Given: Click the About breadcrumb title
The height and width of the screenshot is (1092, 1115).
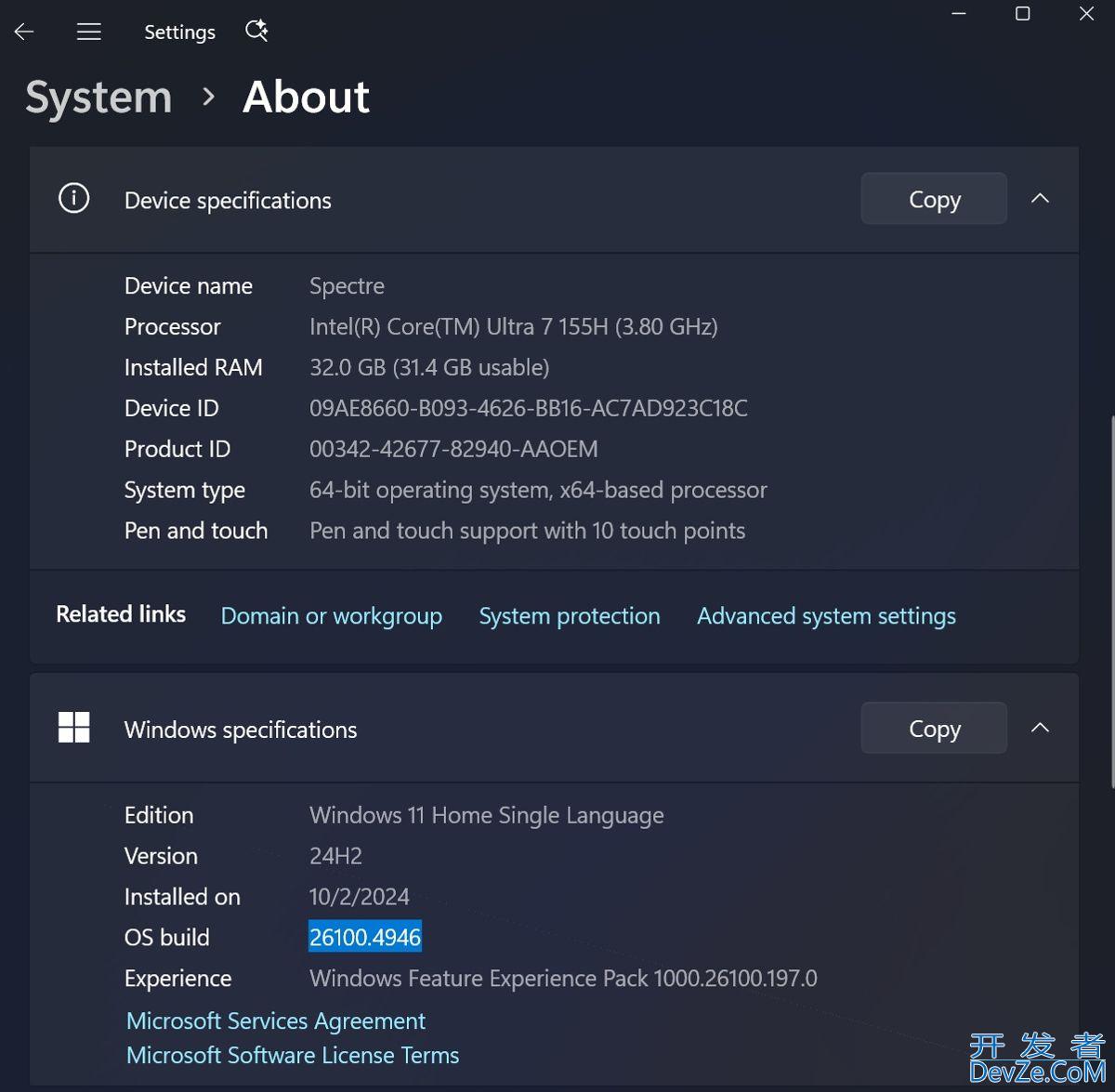Looking at the screenshot, I should tap(307, 98).
